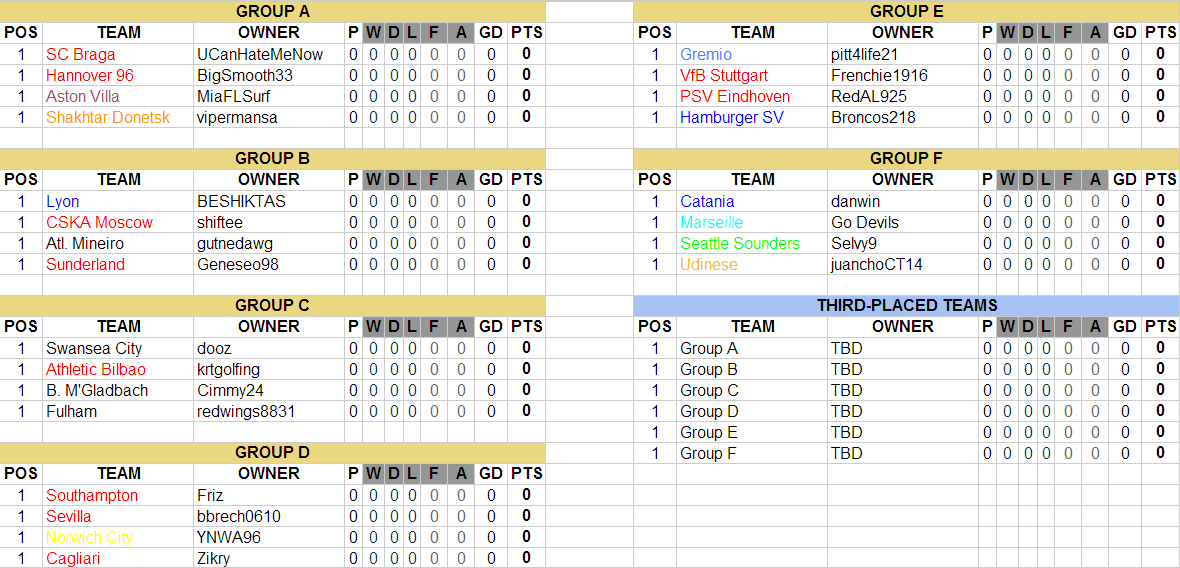Select the GROUP F title bar

[x=907, y=158]
